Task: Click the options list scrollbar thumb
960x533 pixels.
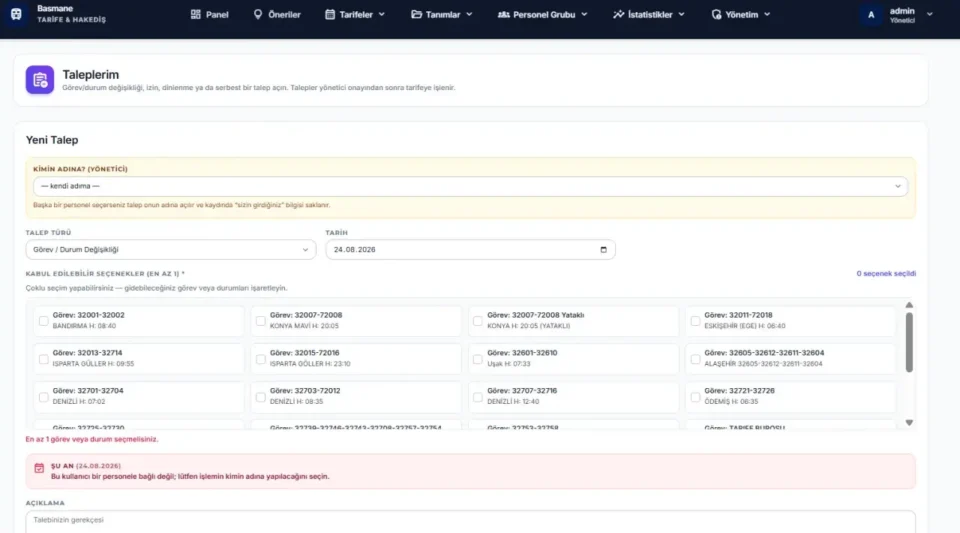Action: [909, 343]
